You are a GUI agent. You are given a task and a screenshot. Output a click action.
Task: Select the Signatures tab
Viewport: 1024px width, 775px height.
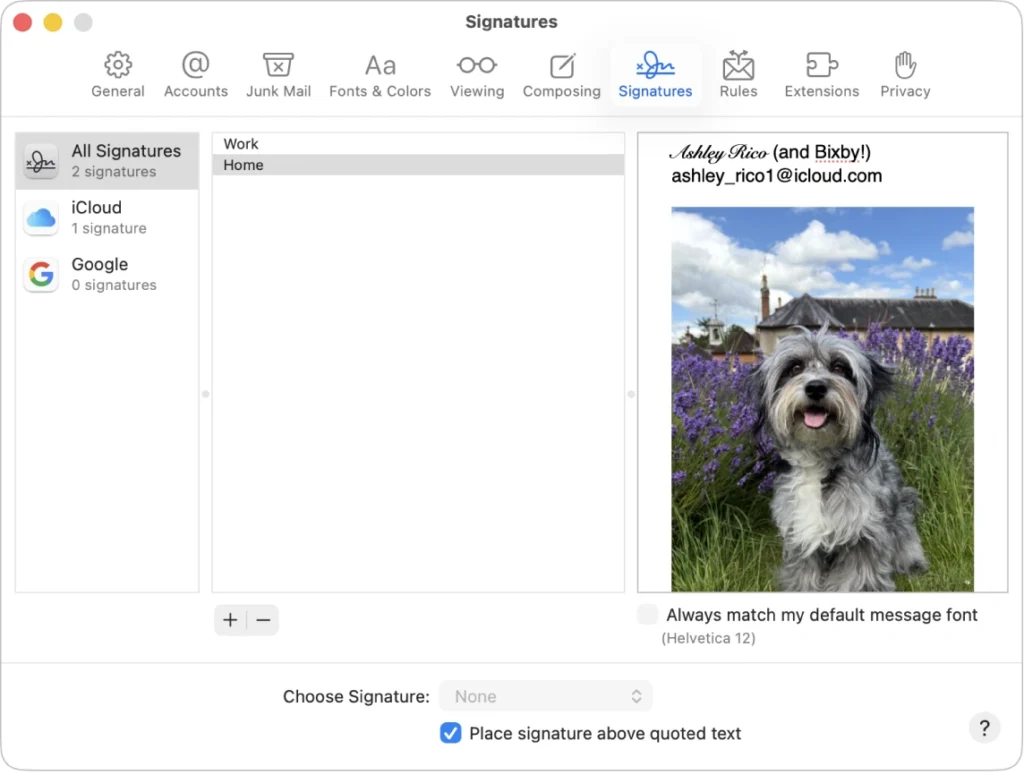pos(655,73)
